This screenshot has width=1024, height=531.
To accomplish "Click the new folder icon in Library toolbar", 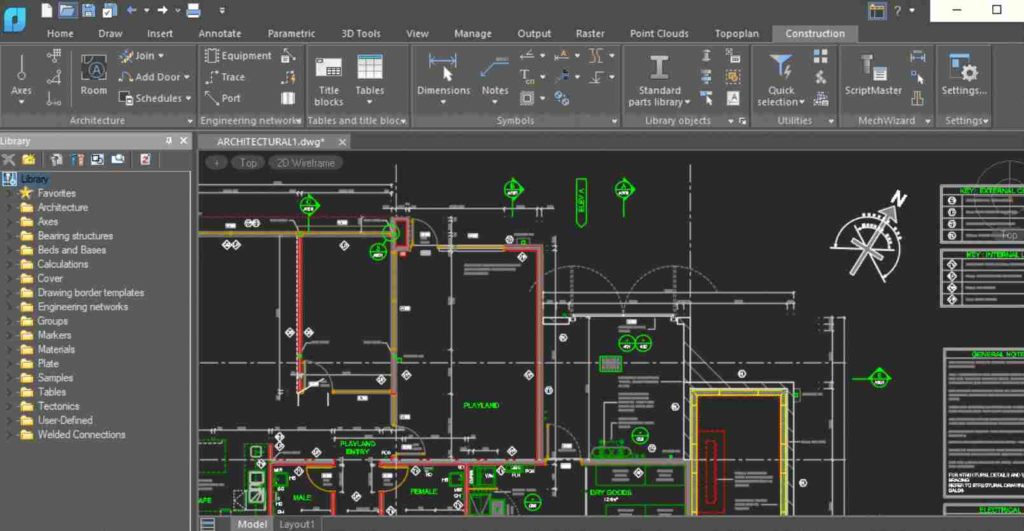I will point(29,159).
